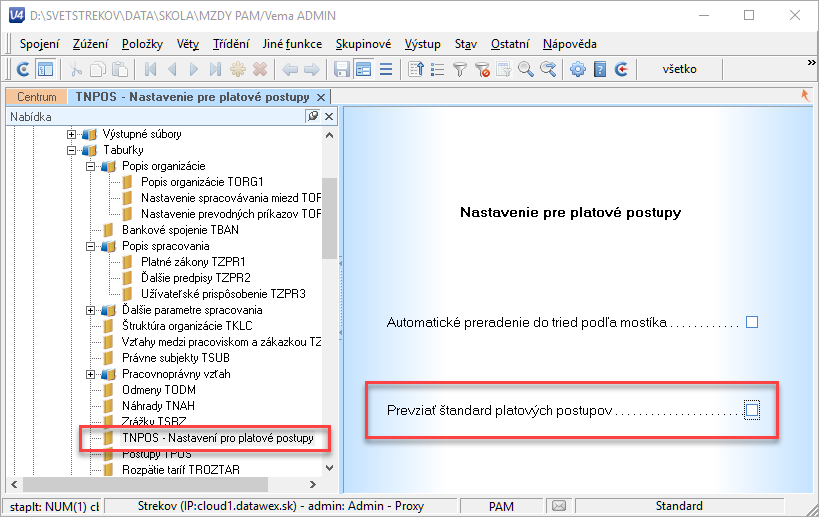Pin the Nabídka panel with pushpin icon
This screenshot has height=517, width=819.
pyautogui.click(x=313, y=117)
